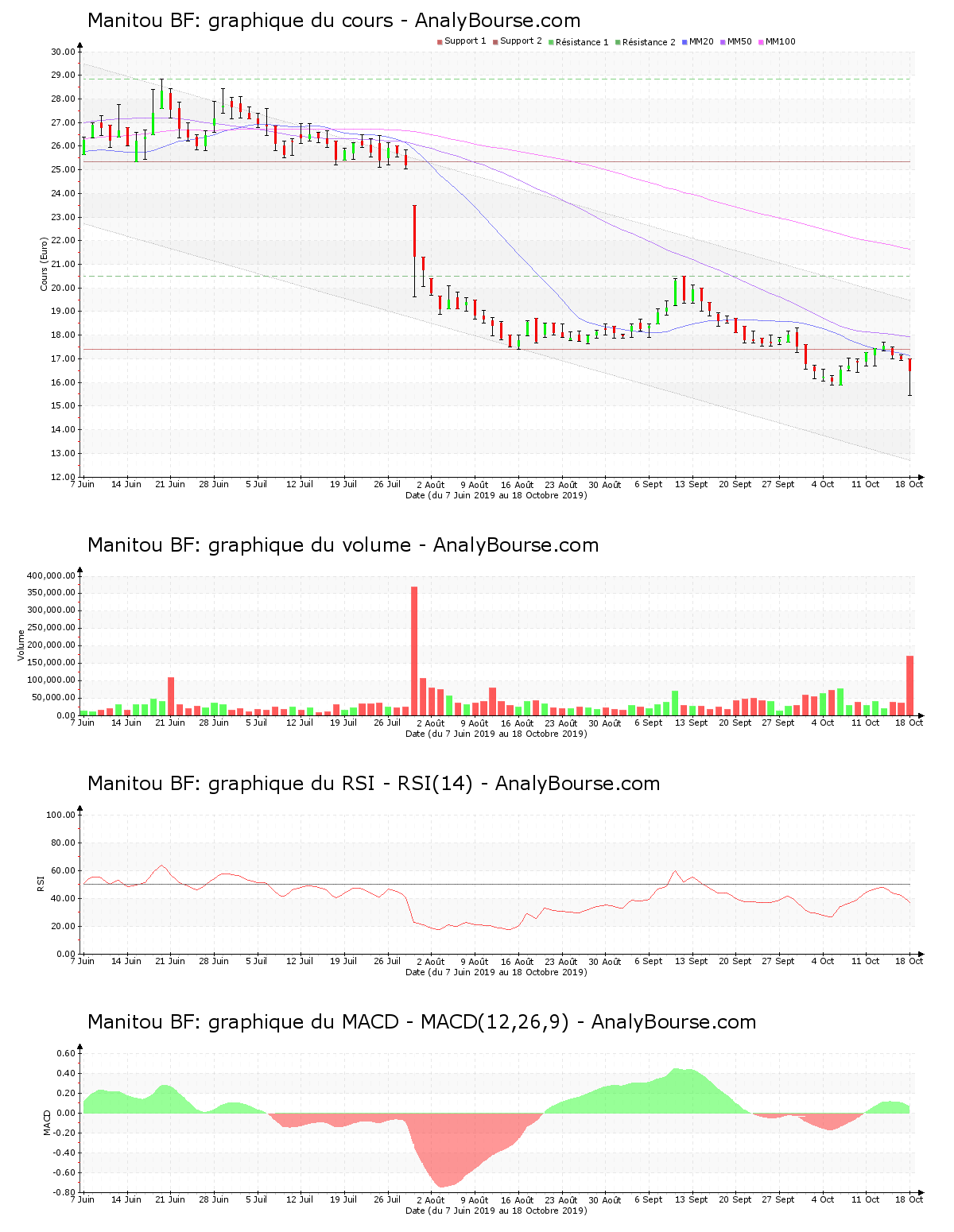This screenshot has height=1232, width=954.
Task: Click the 30.00 price axis value
Action: [63, 52]
